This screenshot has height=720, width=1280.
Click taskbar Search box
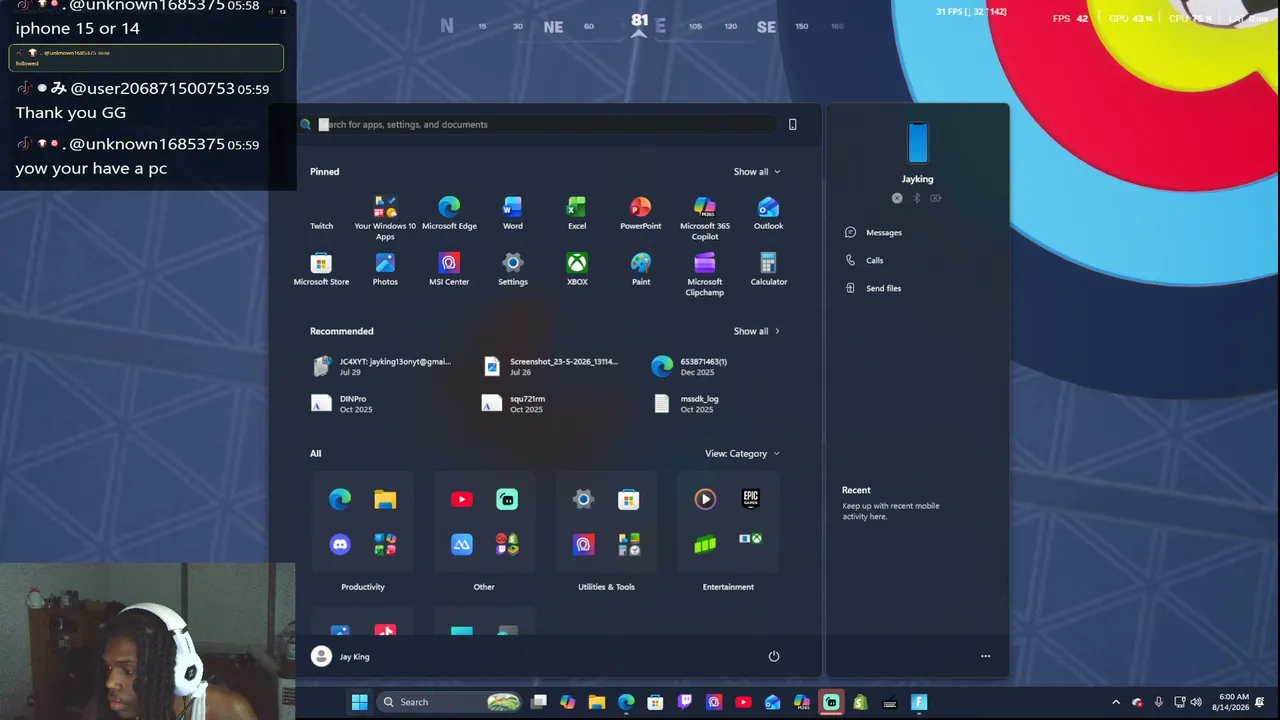click(x=450, y=702)
